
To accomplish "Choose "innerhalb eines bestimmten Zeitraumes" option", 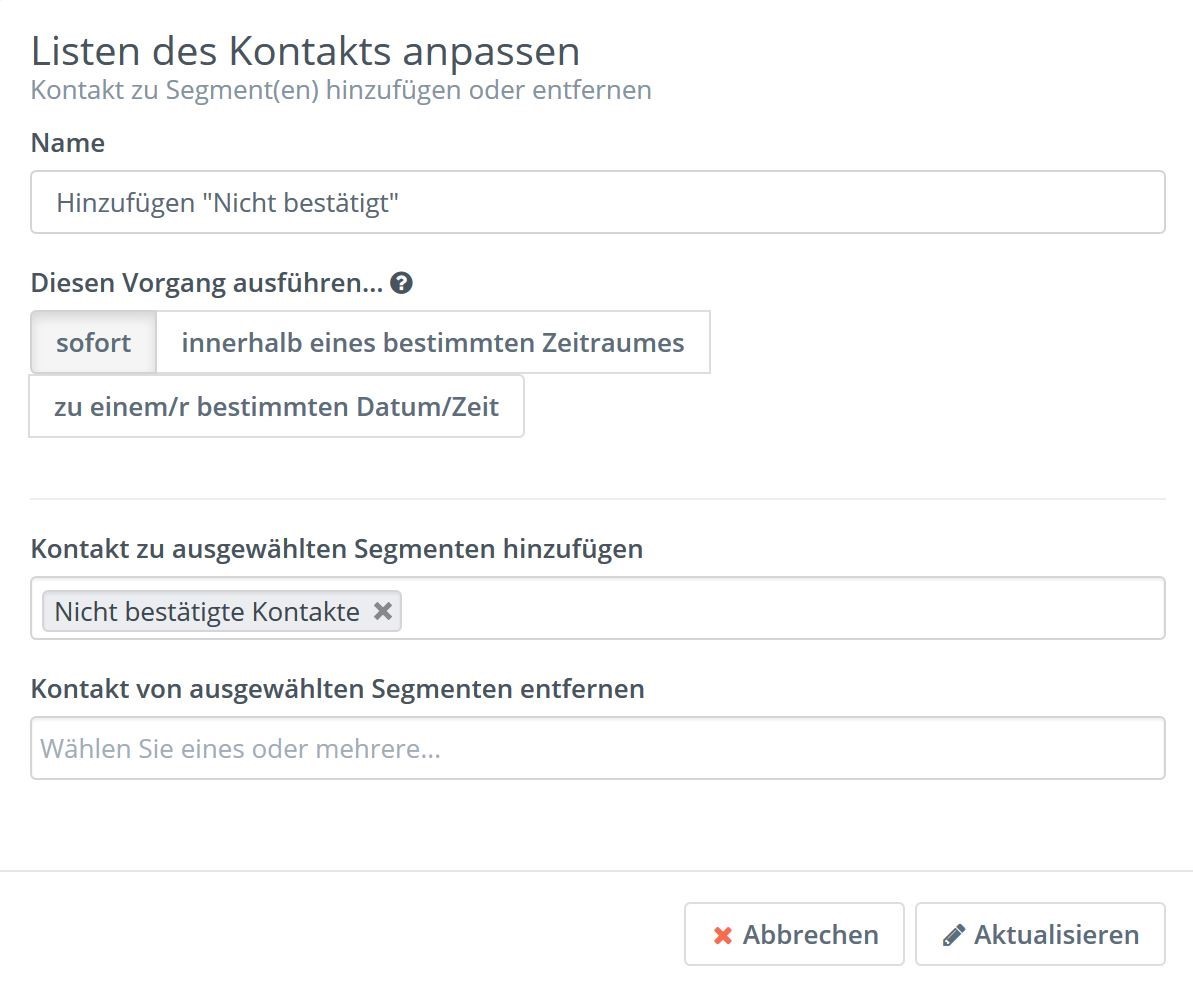I will click(x=432, y=343).
